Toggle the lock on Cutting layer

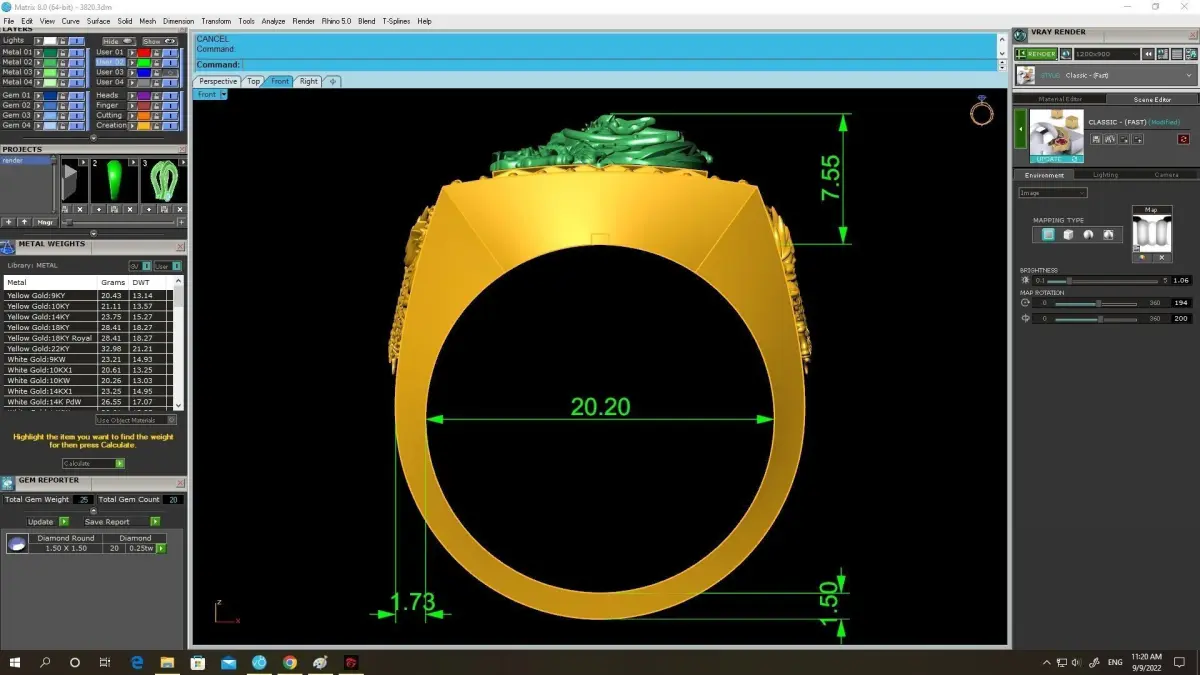(156, 116)
